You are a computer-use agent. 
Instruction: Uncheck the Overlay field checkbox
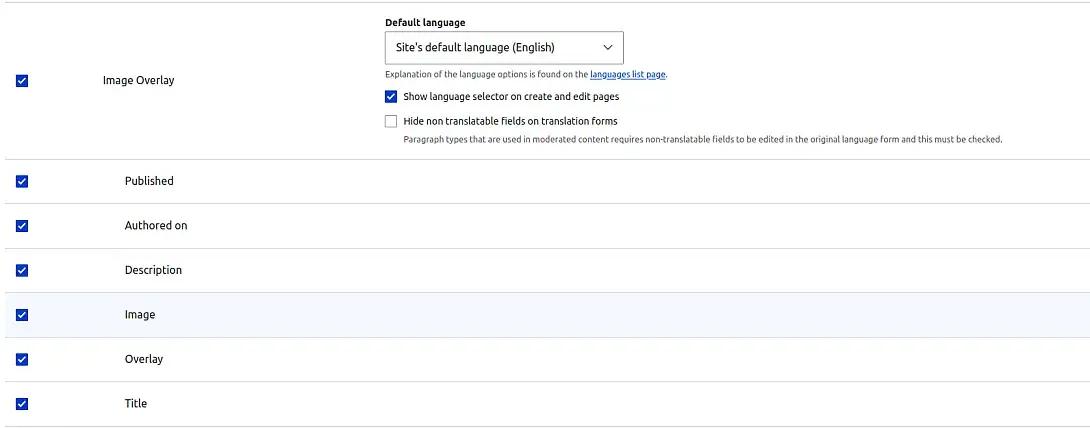tap(22, 359)
